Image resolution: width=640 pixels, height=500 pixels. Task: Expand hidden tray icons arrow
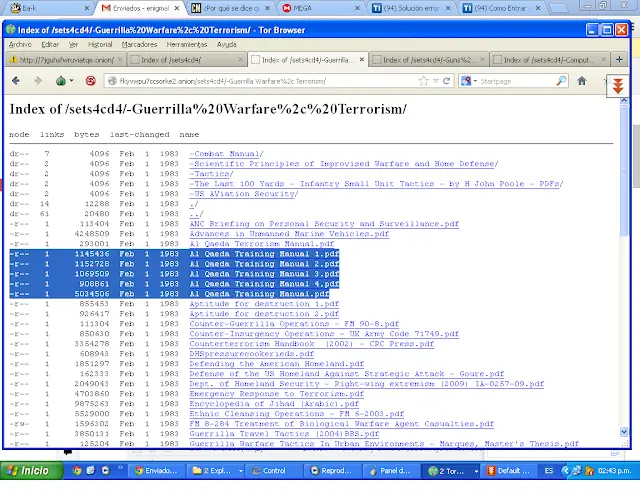pyautogui.click(x=565, y=471)
